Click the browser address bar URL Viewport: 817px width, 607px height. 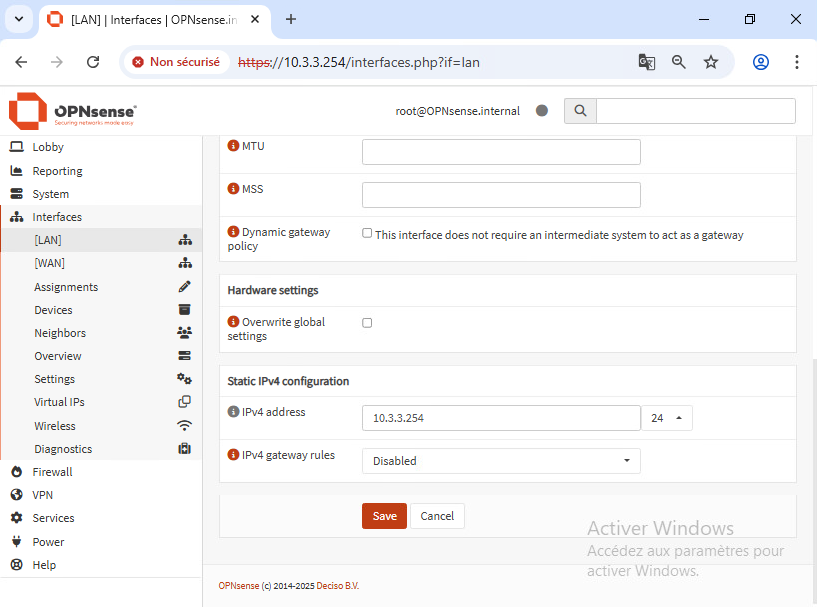[x=358, y=62]
